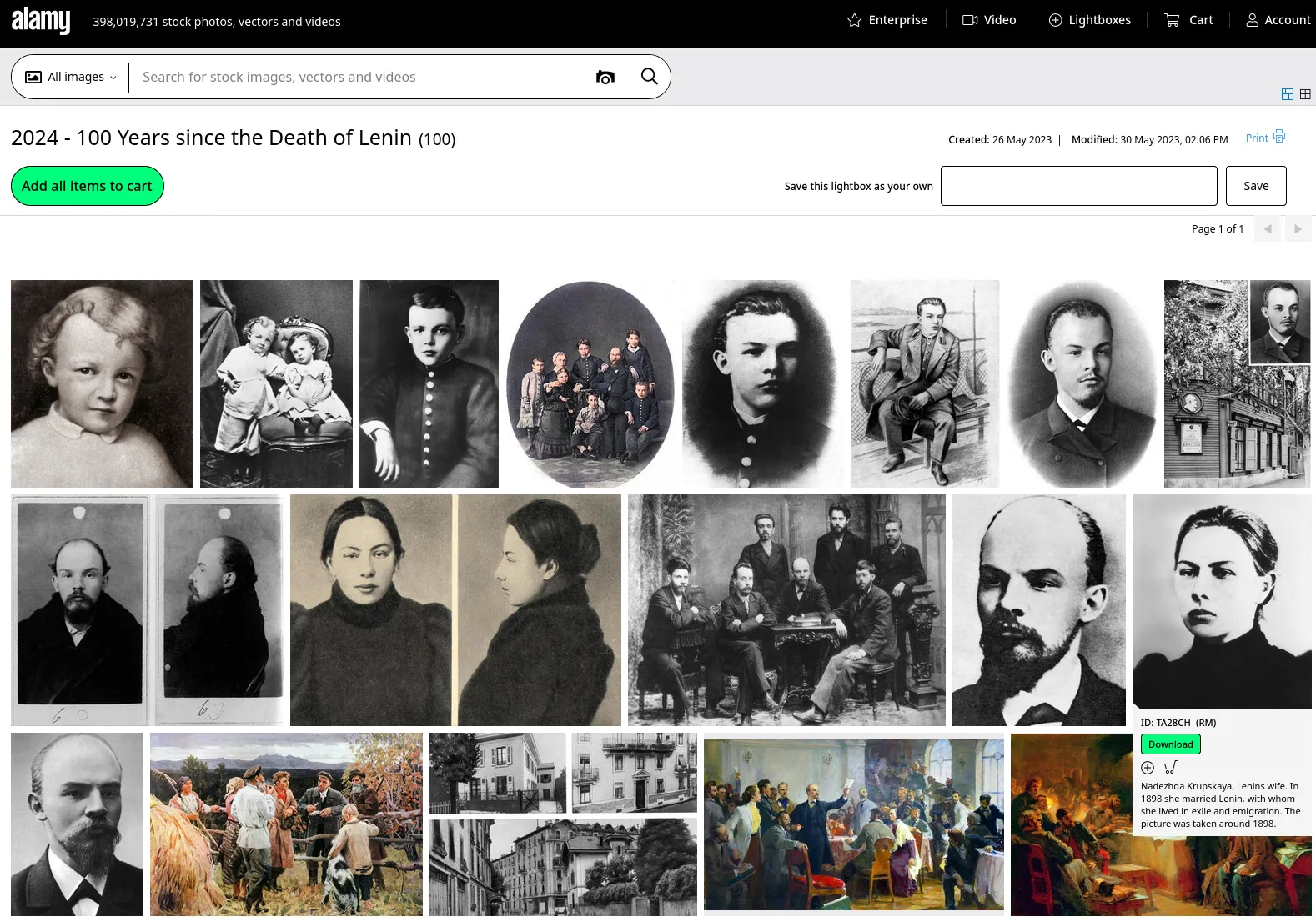Click the Page 1 of 1 indicator
The image size is (1316, 922).
tap(1218, 229)
